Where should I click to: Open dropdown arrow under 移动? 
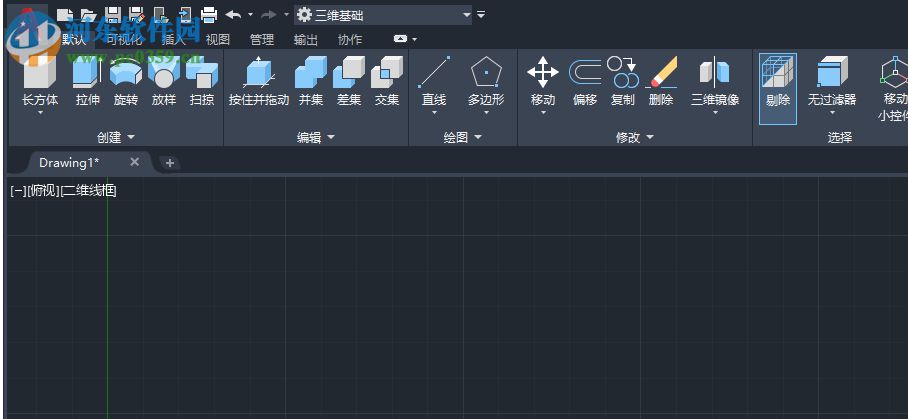click(x=543, y=112)
